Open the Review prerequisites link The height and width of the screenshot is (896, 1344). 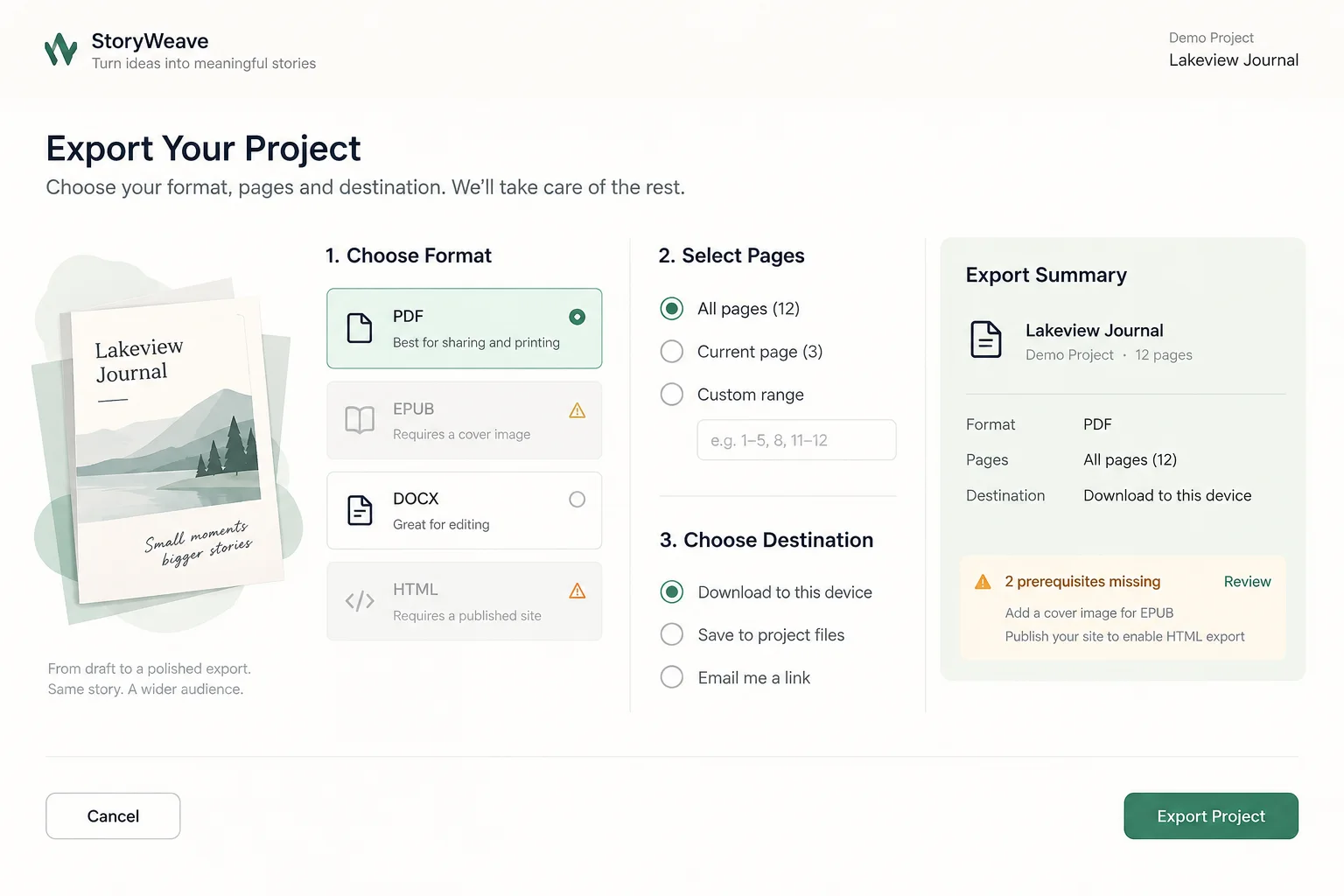[1247, 582]
